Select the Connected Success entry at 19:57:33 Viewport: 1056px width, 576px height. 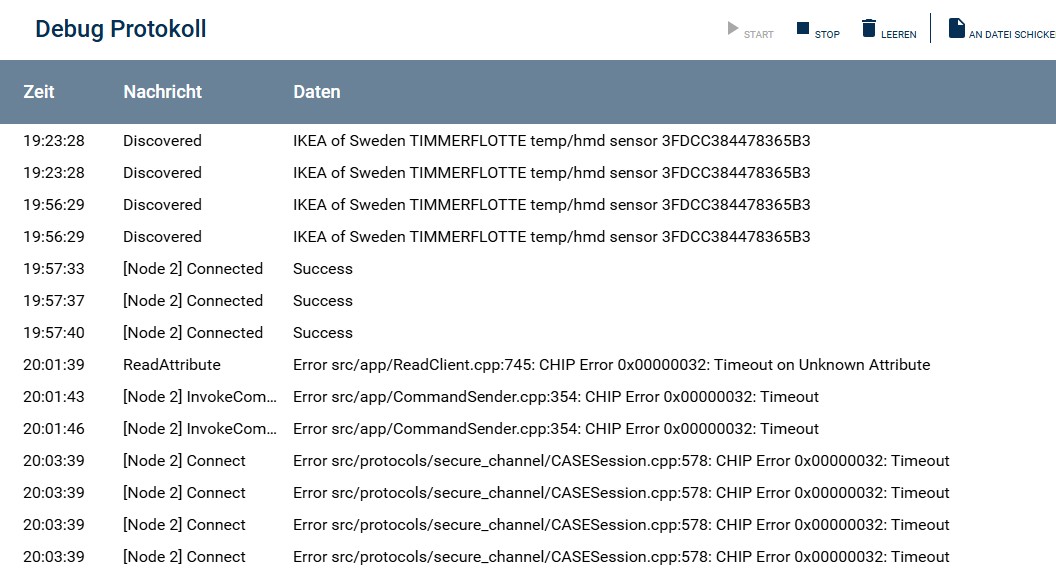[x=193, y=269]
